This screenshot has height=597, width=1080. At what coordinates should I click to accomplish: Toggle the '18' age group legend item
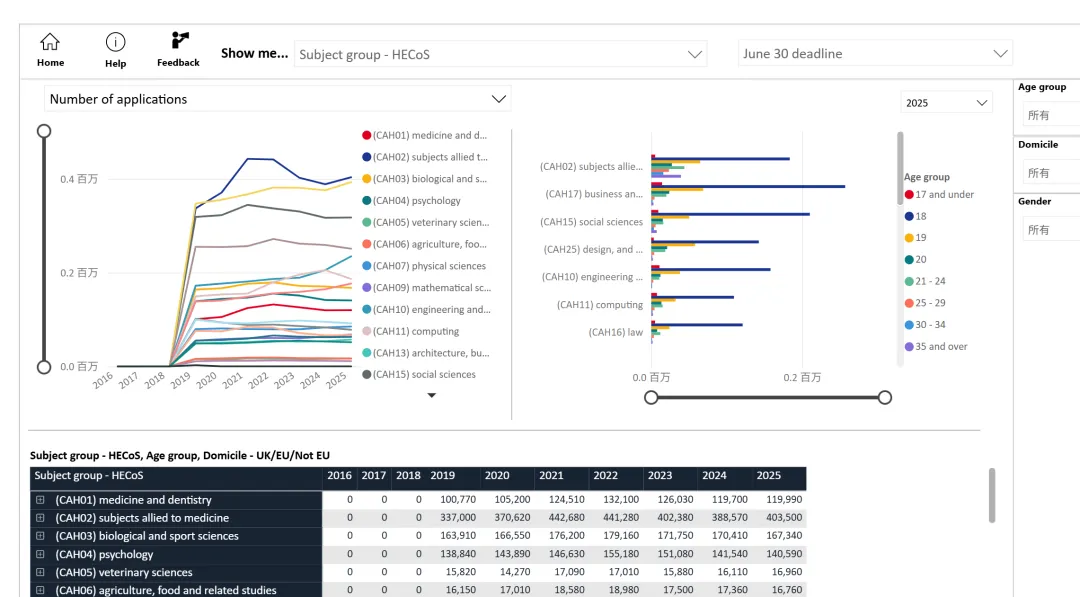tap(915, 216)
